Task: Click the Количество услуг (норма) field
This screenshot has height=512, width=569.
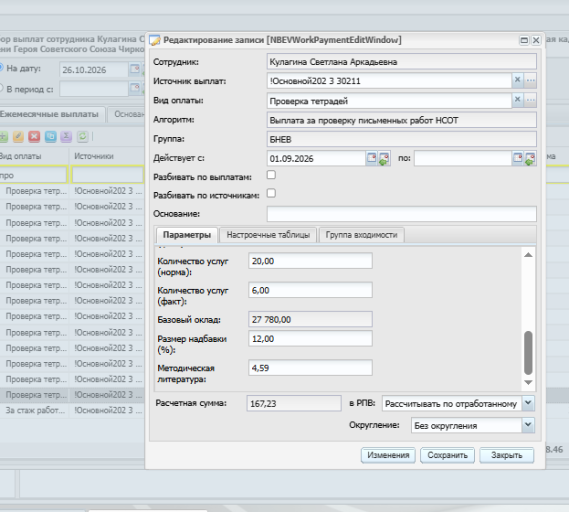Action: 310,261
